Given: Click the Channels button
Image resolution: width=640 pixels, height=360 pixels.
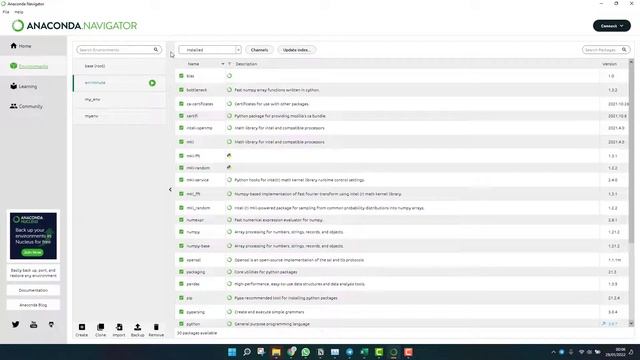Looking at the screenshot, I should click(x=259, y=50).
